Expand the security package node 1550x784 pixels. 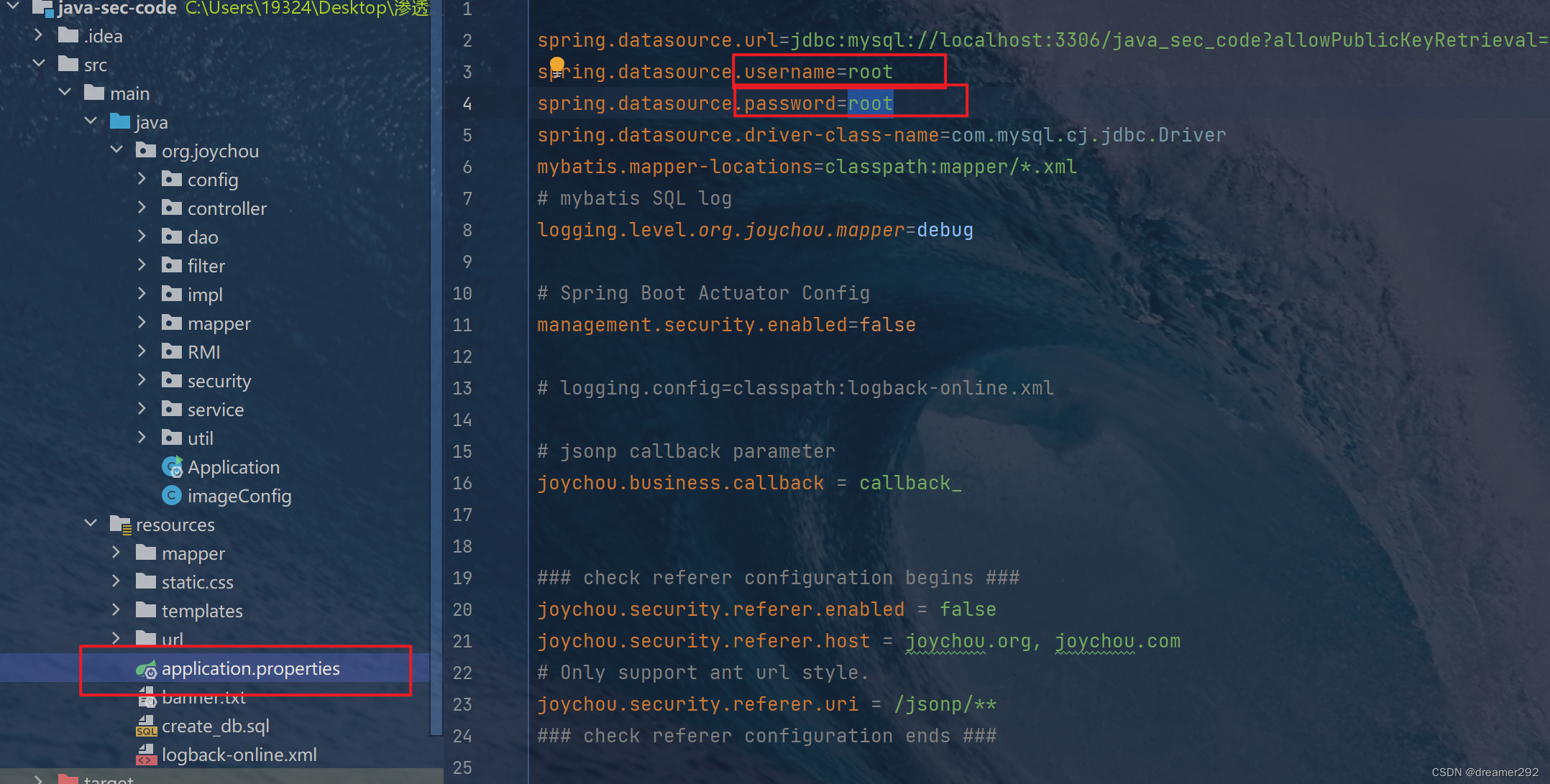pyautogui.click(x=142, y=380)
